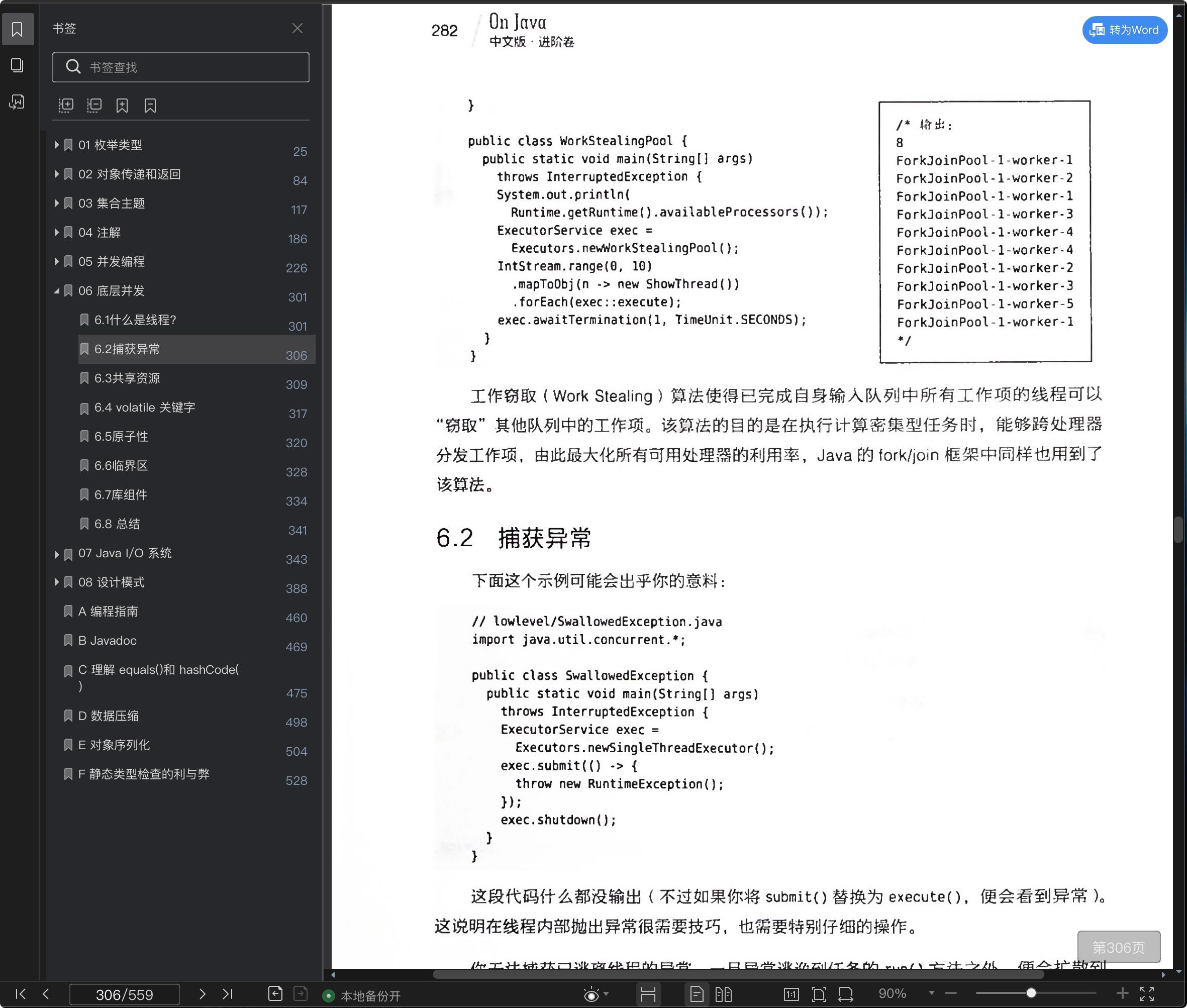Open eye protection mode dropdown arrow
Screen dimensions: 1187x1008
point(607,994)
